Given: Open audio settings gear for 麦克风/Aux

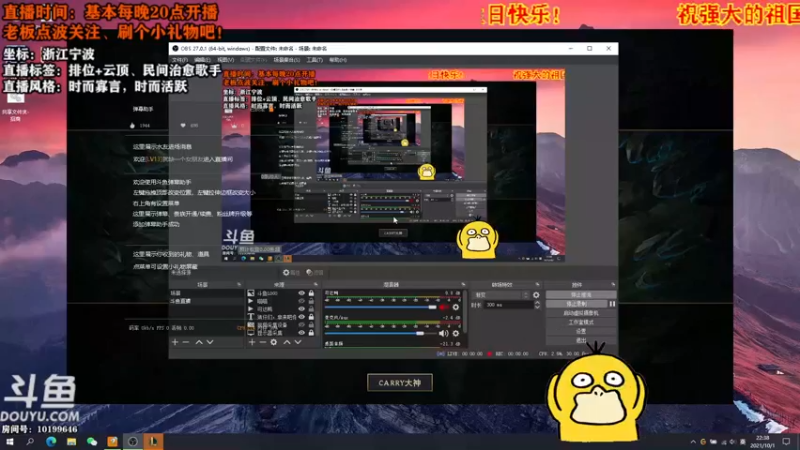Looking at the screenshot, I should [456, 333].
